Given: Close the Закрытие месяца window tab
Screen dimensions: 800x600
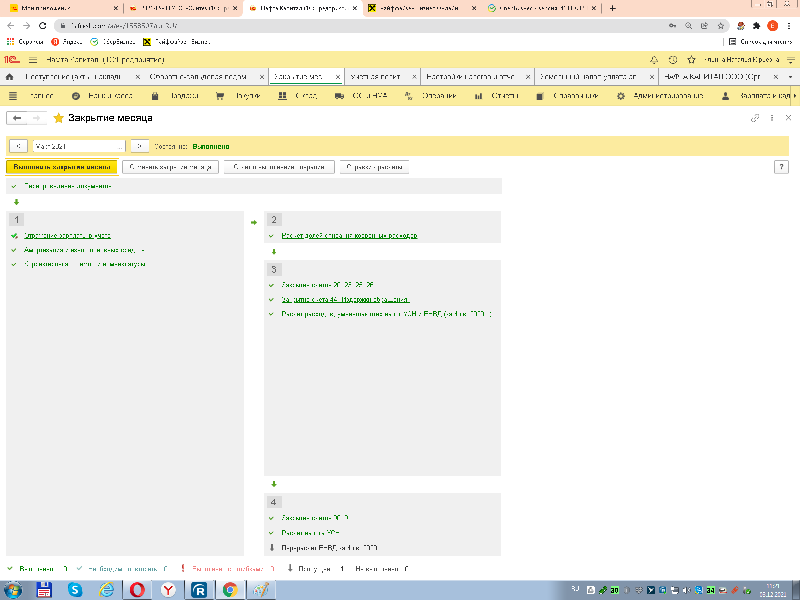Looking at the screenshot, I should click(x=338, y=77).
